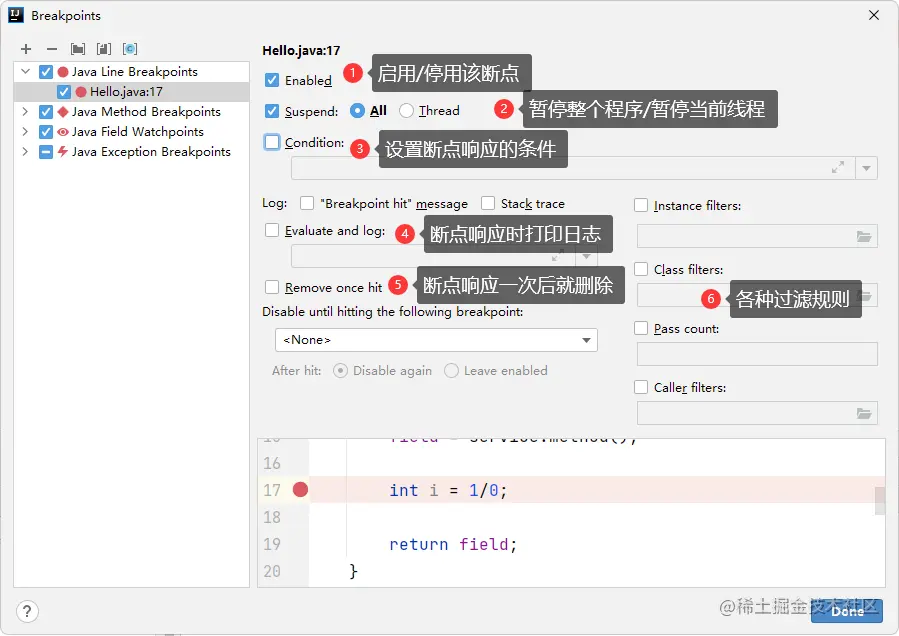
Task: Click the Add breakpoint plus icon
Action: pos(26,49)
